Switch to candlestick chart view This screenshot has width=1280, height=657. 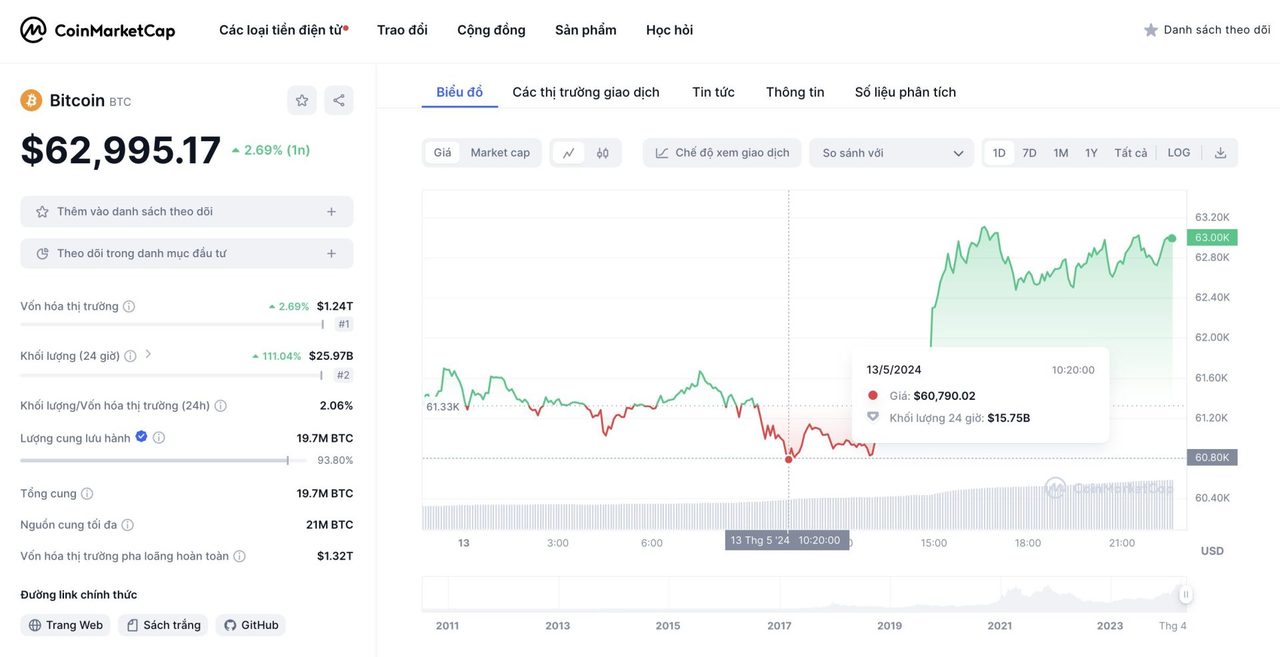(603, 153)
